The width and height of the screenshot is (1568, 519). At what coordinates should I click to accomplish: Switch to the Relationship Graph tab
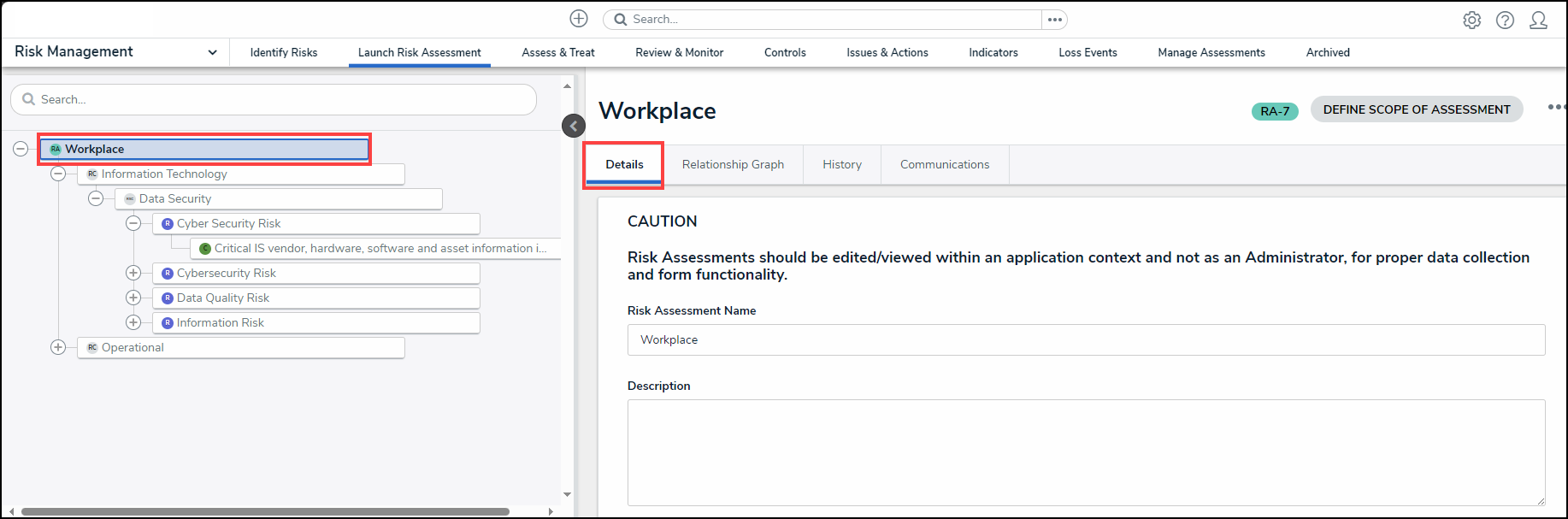coord(733,164)
